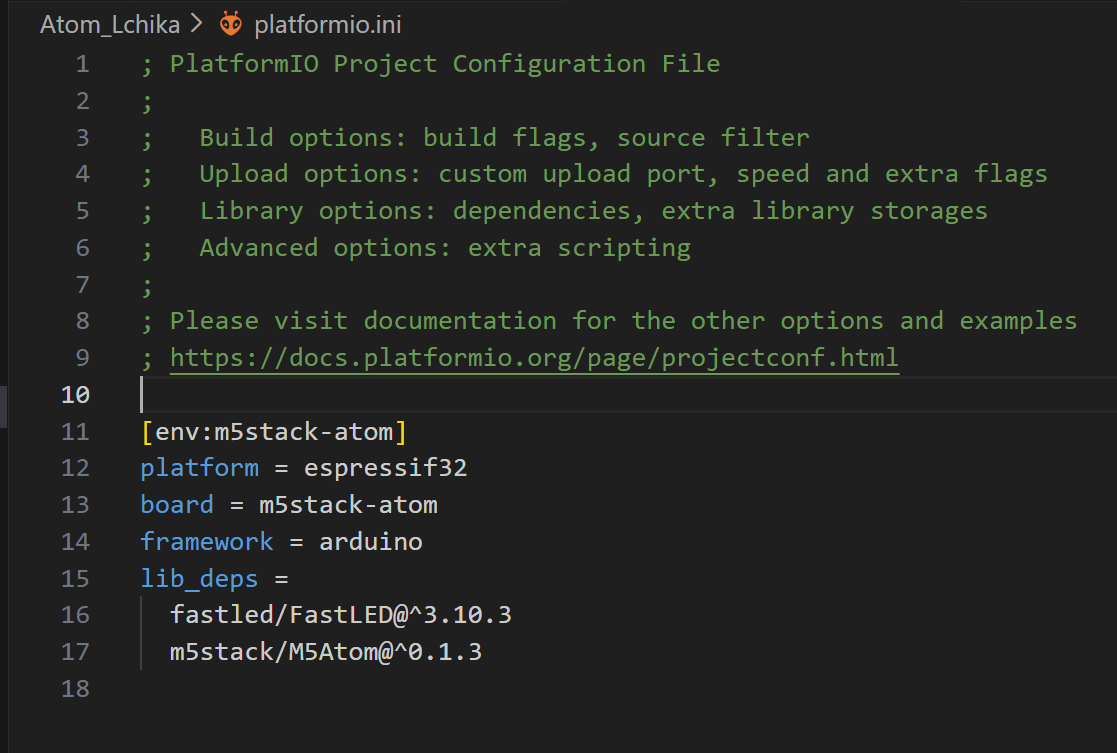The width and height of the screenshot is (1117, 753).
Task: Click the [env:m5stack-atom] section header
Action: 274,432
